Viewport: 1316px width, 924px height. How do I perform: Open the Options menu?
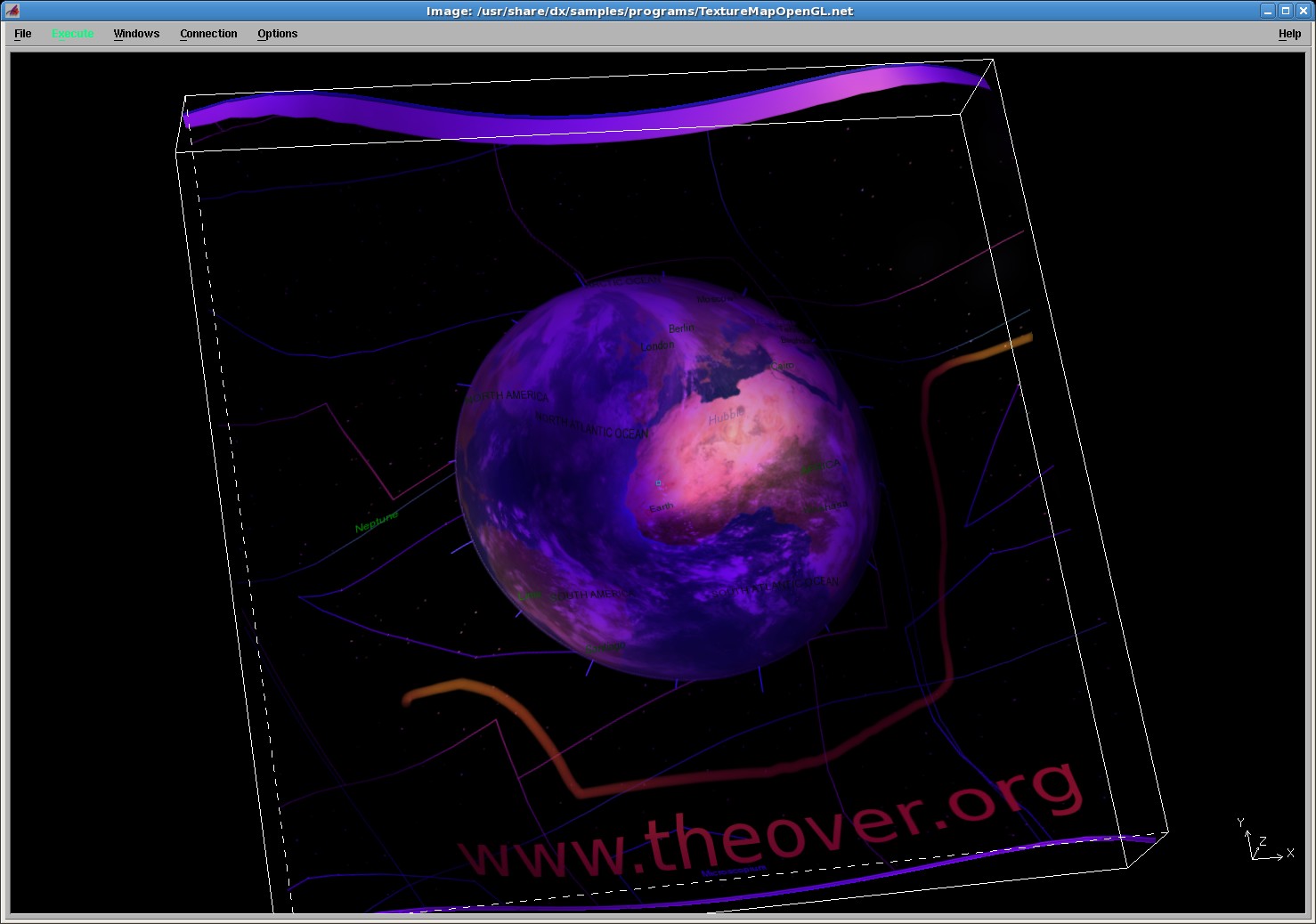coord(278,34)
